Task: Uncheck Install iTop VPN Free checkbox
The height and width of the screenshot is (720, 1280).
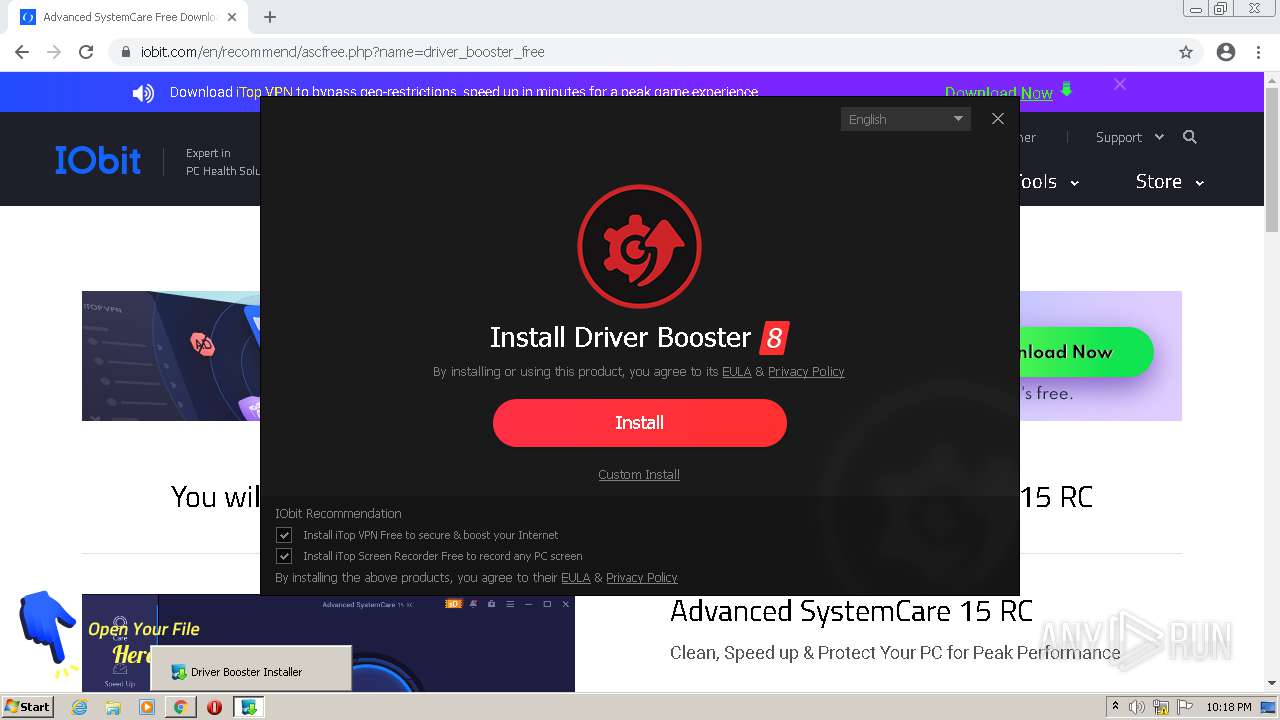Action: (x=284, y=535)
